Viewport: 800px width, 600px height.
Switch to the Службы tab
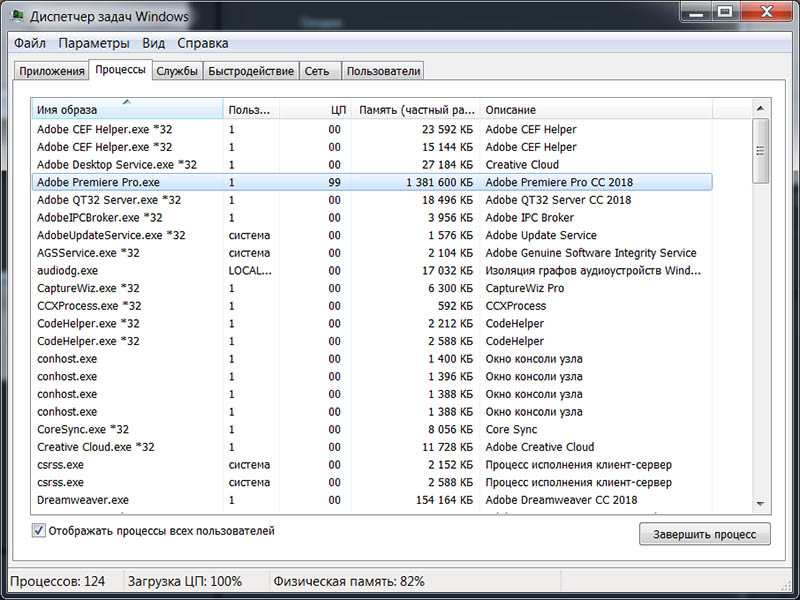coord(177,71)
